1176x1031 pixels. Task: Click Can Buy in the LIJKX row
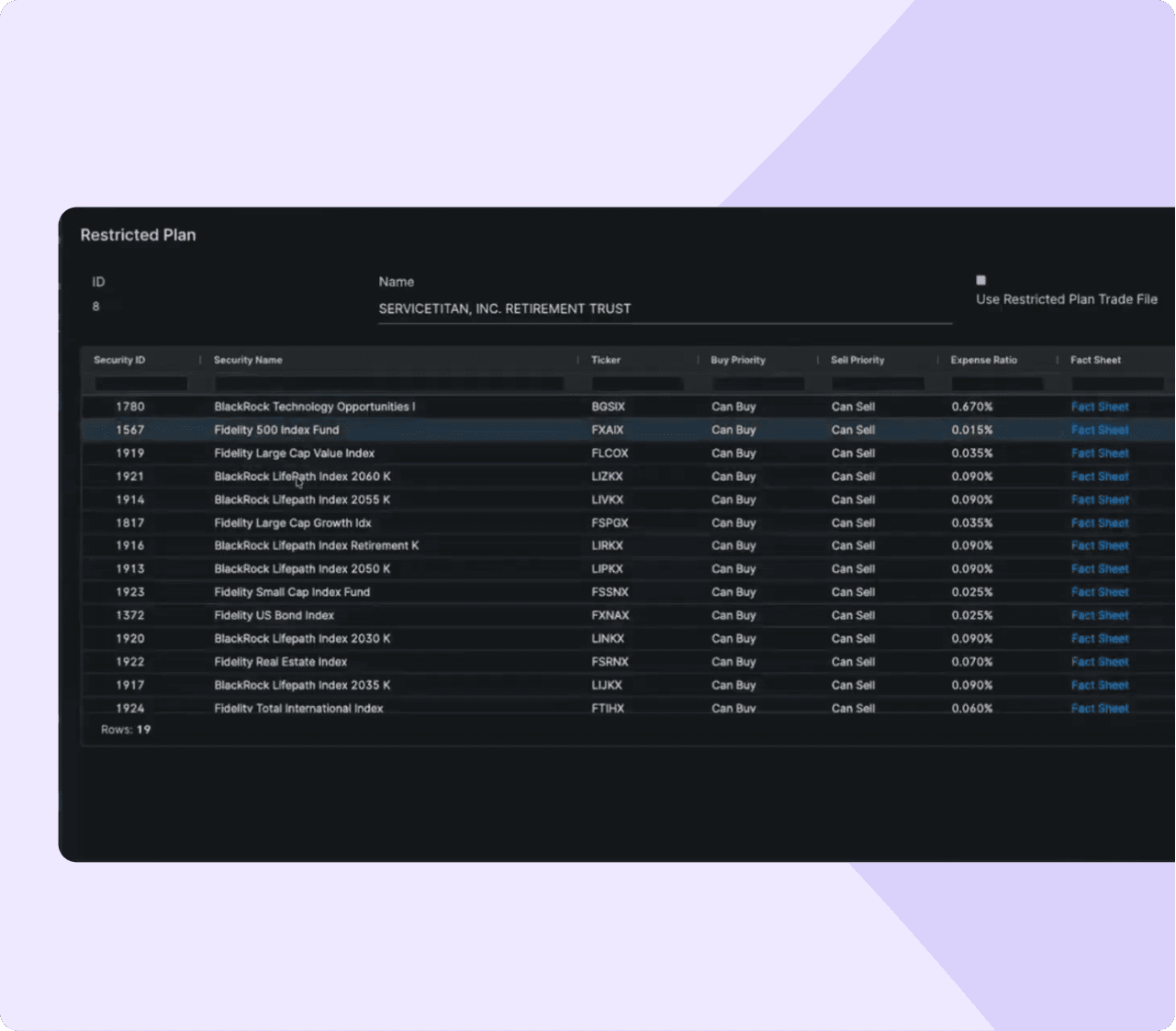coord(734,685)
